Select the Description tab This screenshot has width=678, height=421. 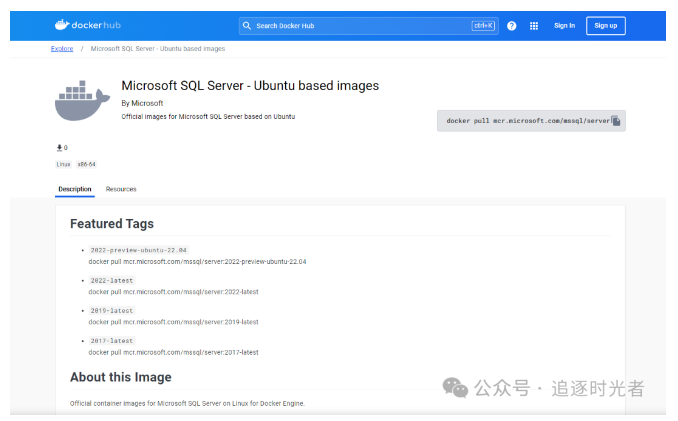click(75, 189)
